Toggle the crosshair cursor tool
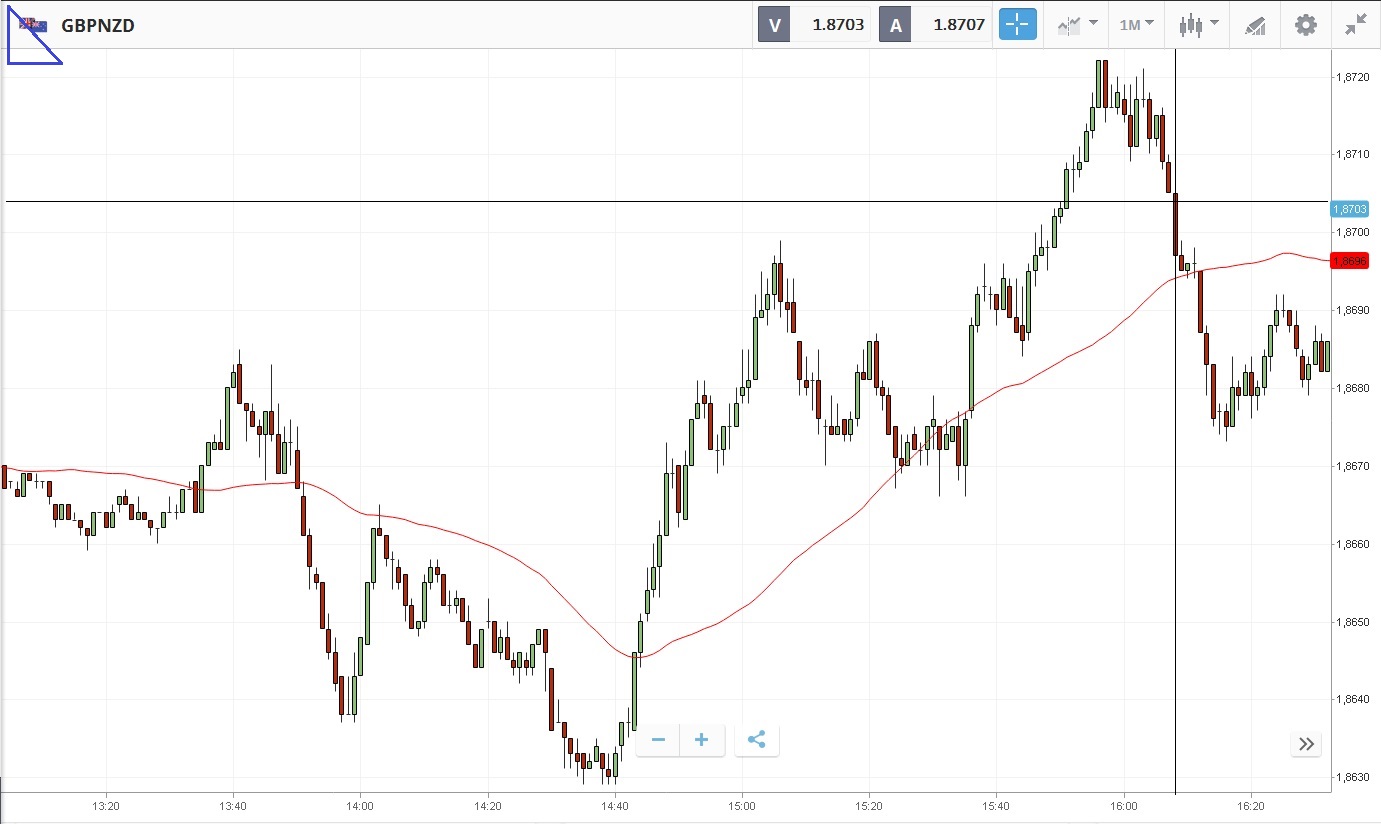Viewport: 1381px width, 824px height. pyautogui.click(x=1018, y=25)
